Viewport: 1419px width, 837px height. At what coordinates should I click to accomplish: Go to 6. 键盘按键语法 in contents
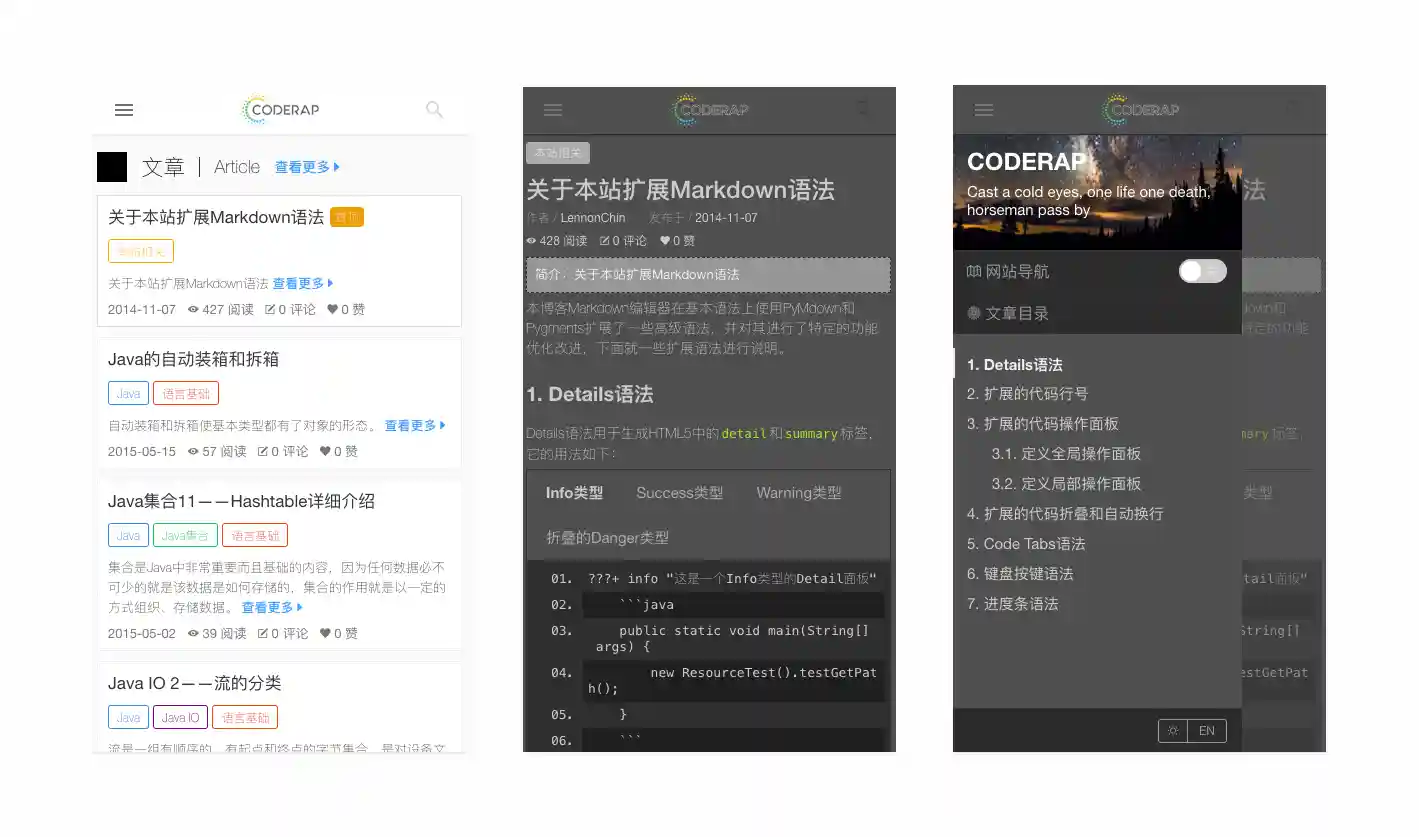pyautogui.click(x=1020, y=574)
